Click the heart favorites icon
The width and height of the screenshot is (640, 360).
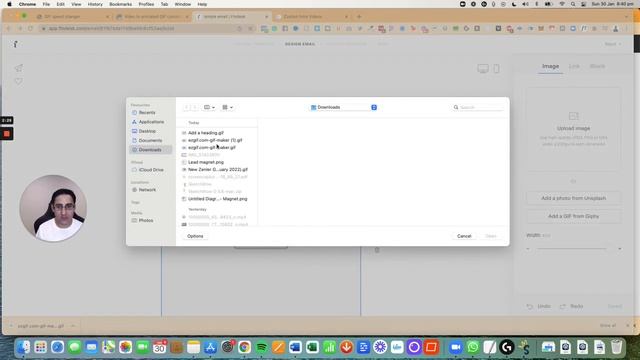tap(19, 81)
